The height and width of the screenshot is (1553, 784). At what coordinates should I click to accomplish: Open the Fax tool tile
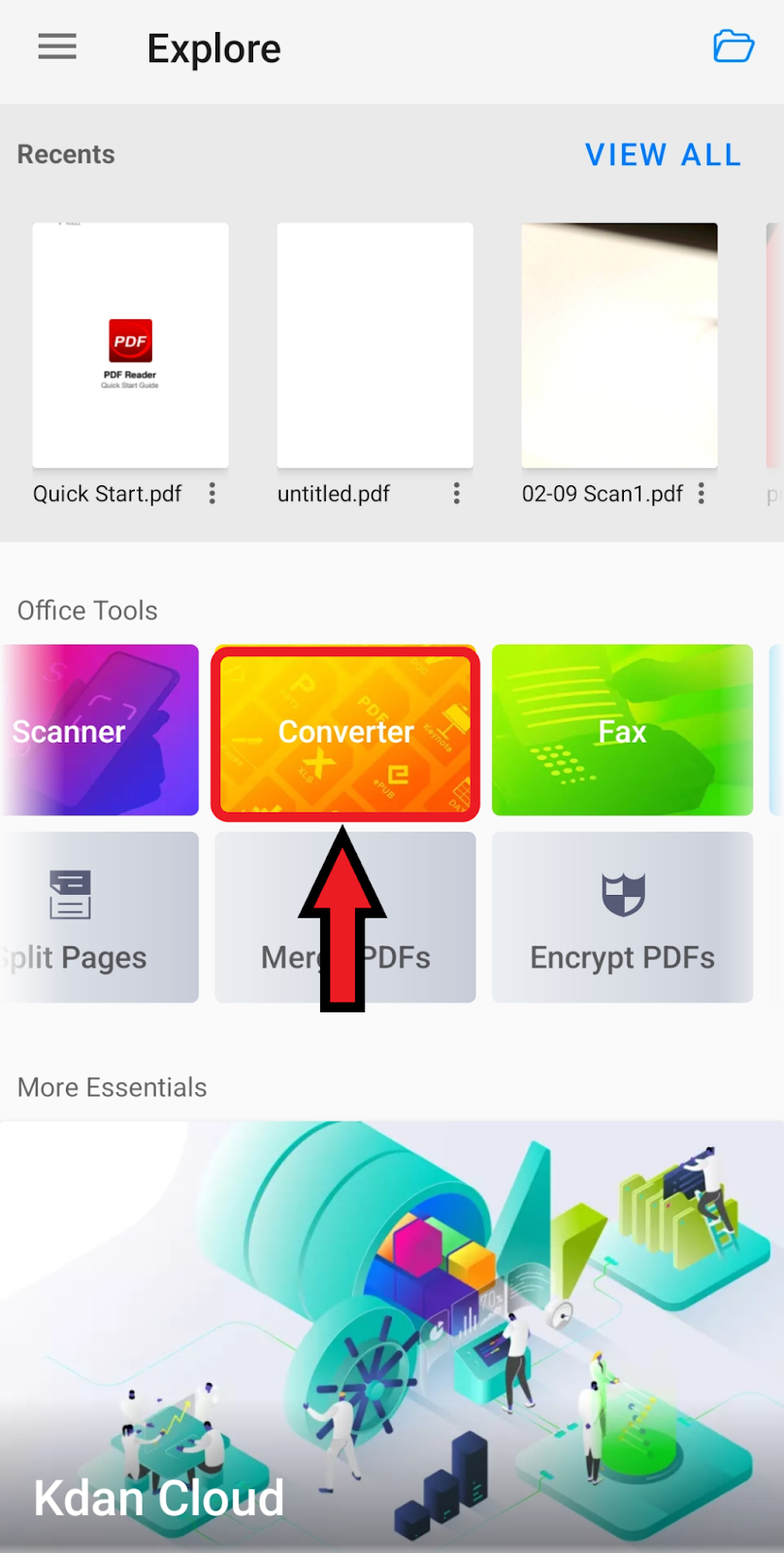(622, 730)
